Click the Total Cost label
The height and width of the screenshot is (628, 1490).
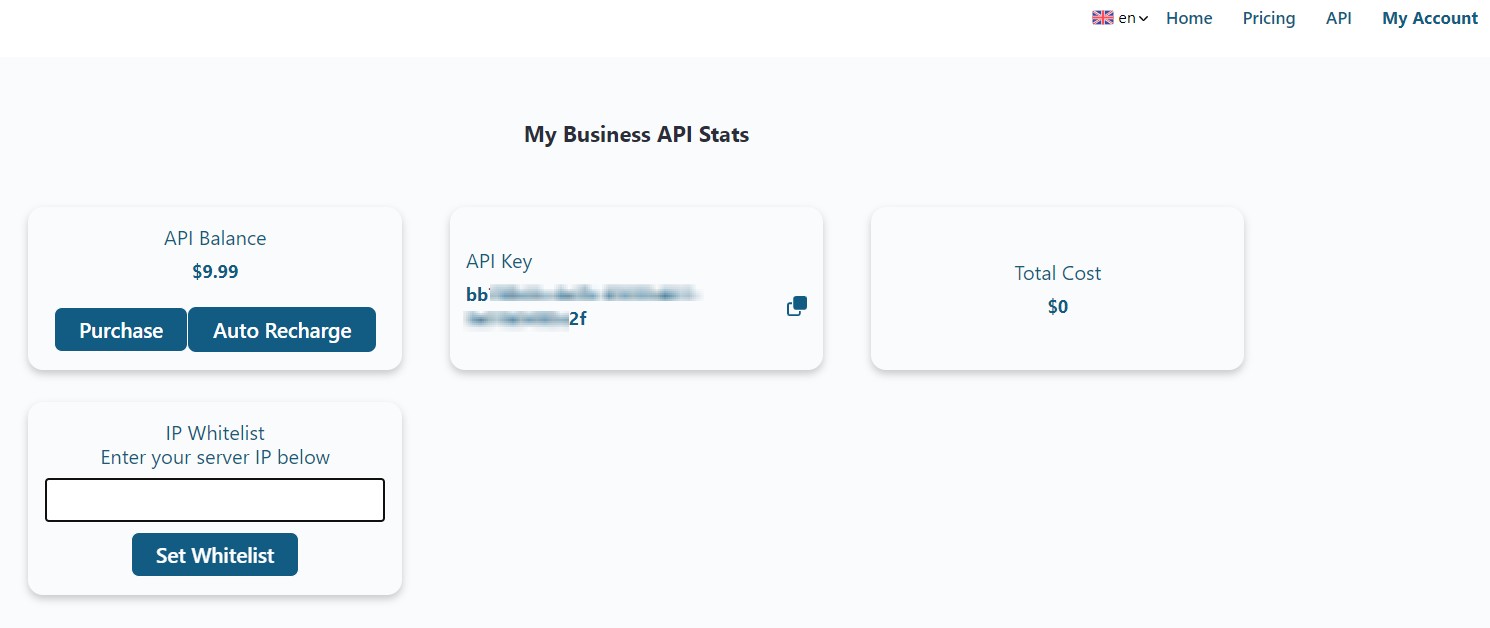(x=1057, y=273)
